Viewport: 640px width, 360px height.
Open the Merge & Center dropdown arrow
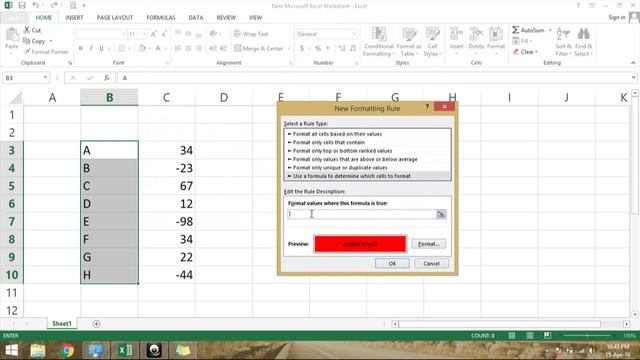(289, 49)
